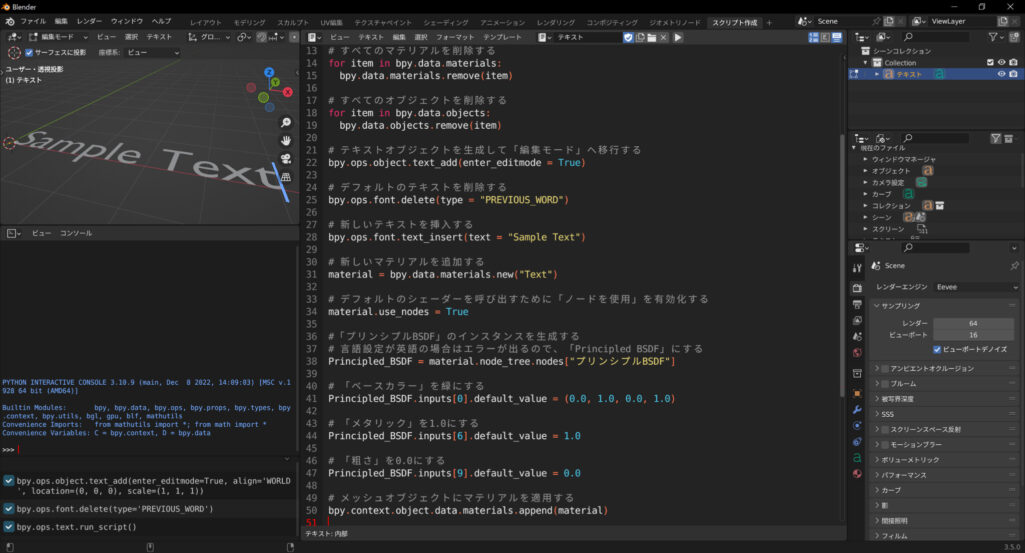Hide the テキスト object via its eye icon
This screenshot has width=1025, height=553.
coord(1001,75)
